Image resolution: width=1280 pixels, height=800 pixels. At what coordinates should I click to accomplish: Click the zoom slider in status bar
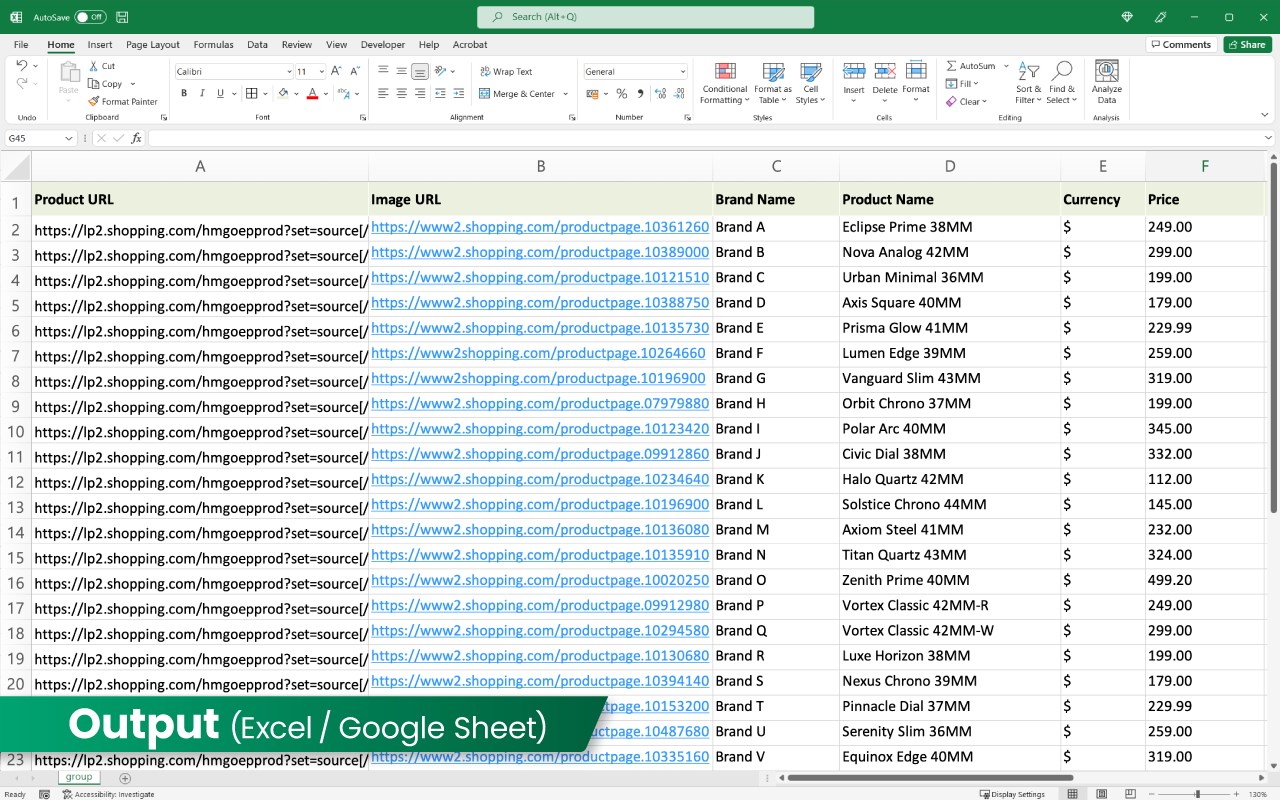(1198, 794)
